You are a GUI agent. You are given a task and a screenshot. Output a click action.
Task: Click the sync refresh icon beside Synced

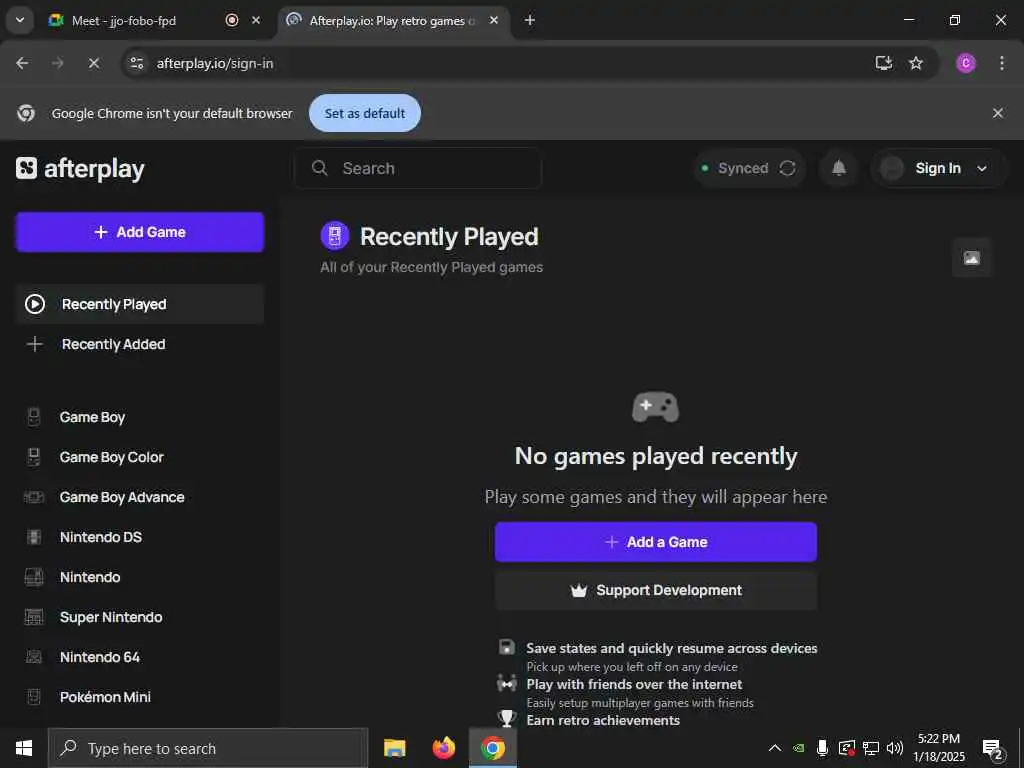coord(787,168)
